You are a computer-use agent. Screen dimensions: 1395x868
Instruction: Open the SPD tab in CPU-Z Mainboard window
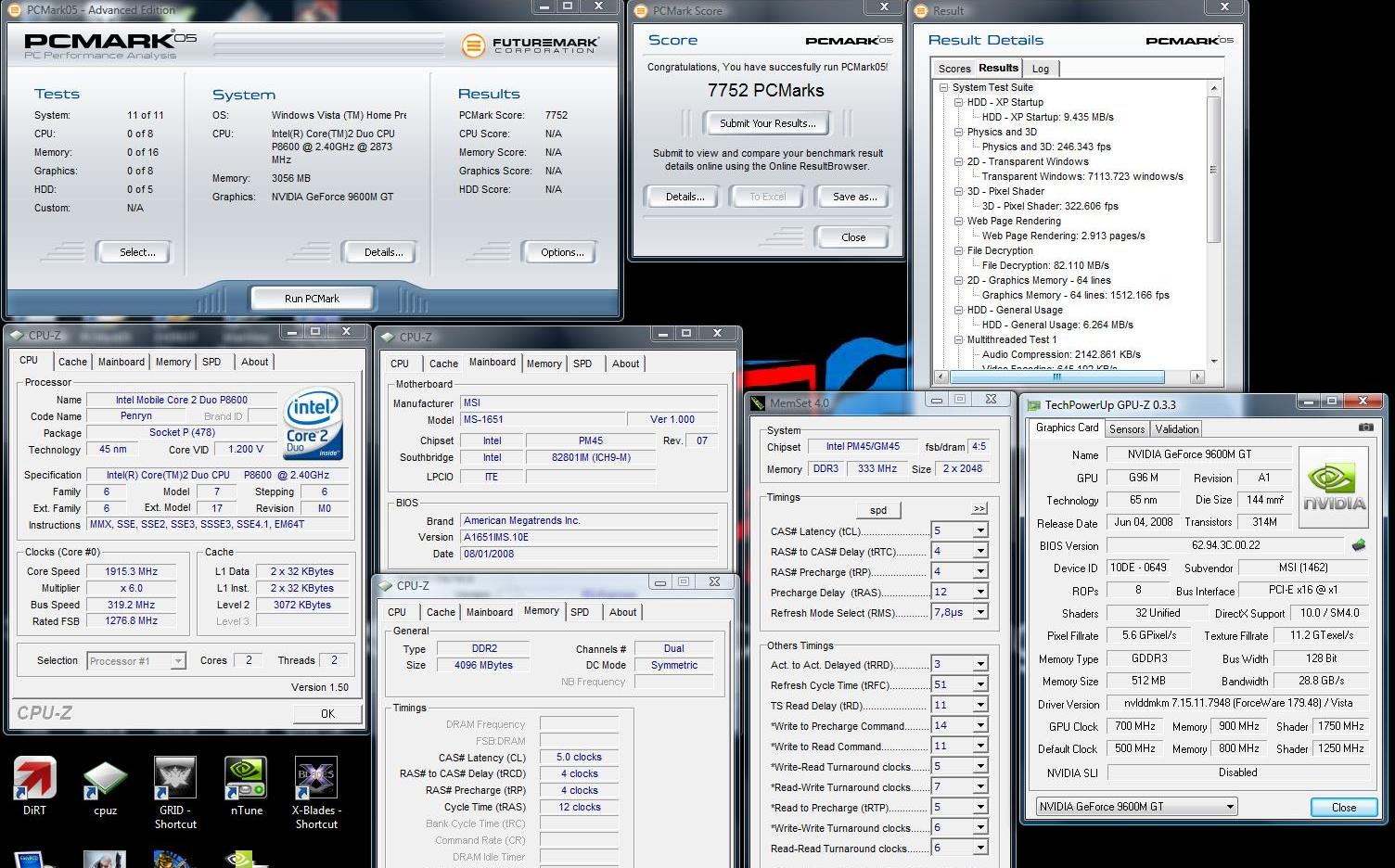pos(582,364)
